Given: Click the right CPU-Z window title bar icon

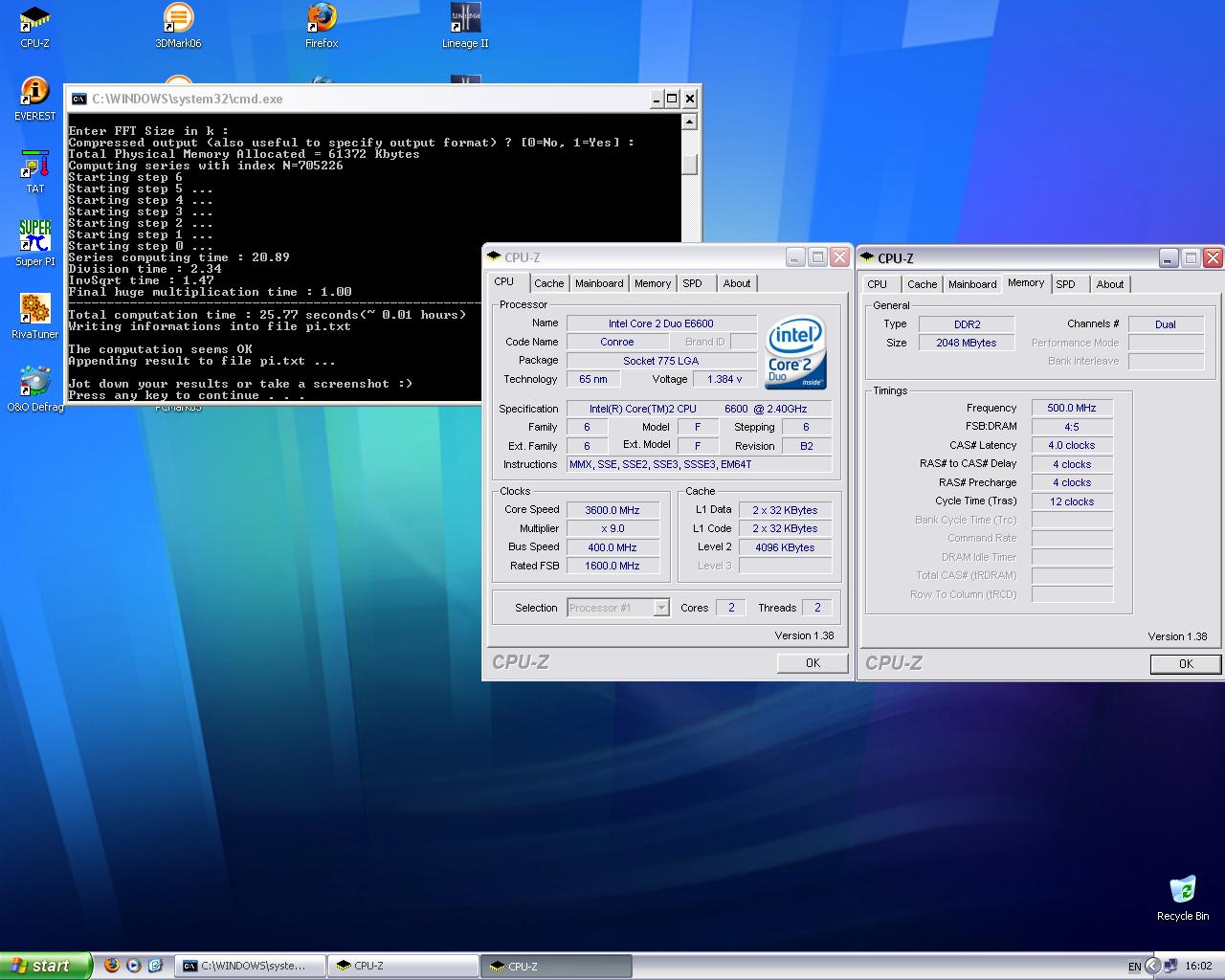Looking at the screenshot, I should tap(867, 257).
